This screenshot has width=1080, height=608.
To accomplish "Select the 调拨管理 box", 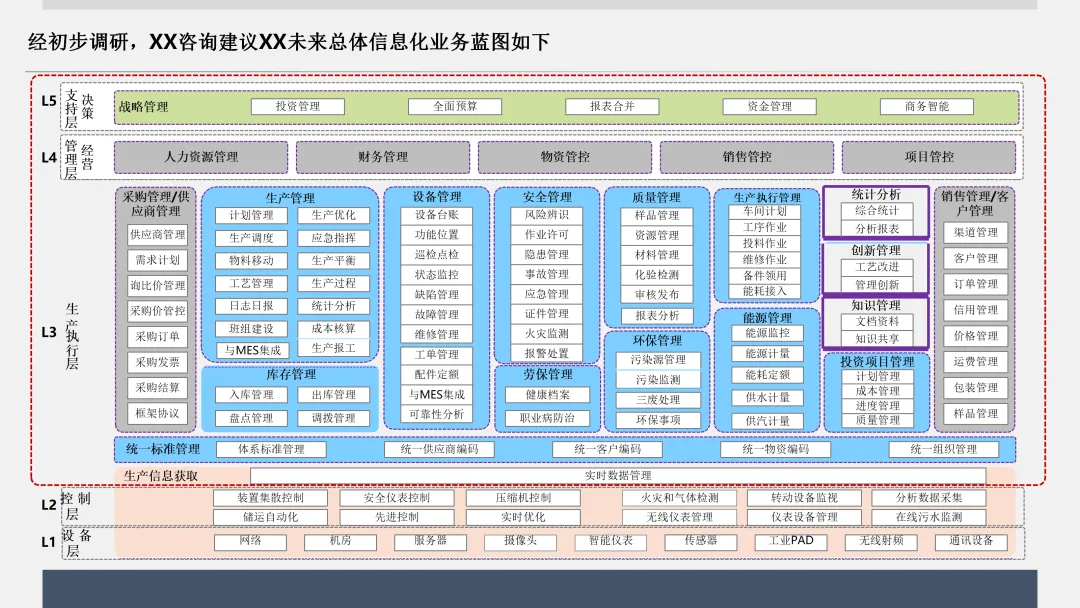I will pos(333,418).
